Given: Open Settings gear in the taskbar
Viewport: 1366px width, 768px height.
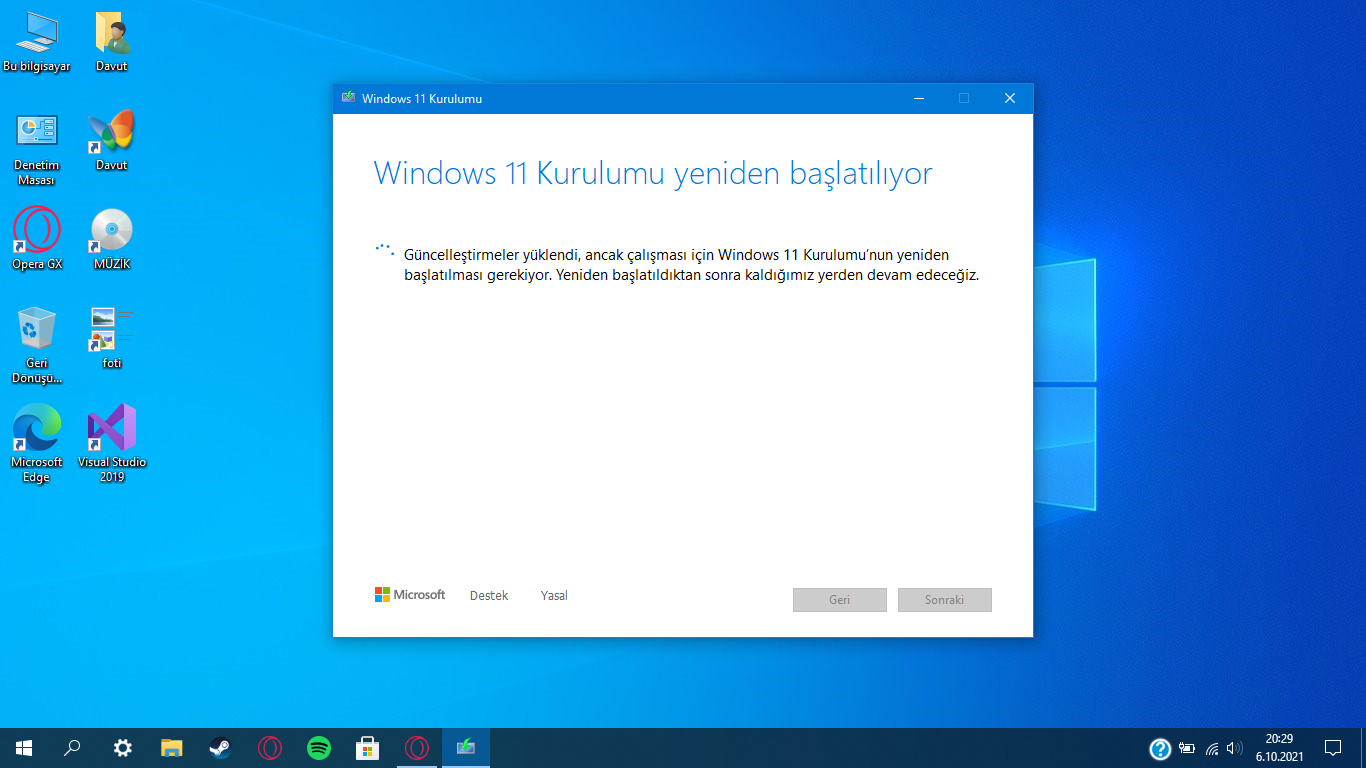Looking at the screenshot, I should [122, 748].
